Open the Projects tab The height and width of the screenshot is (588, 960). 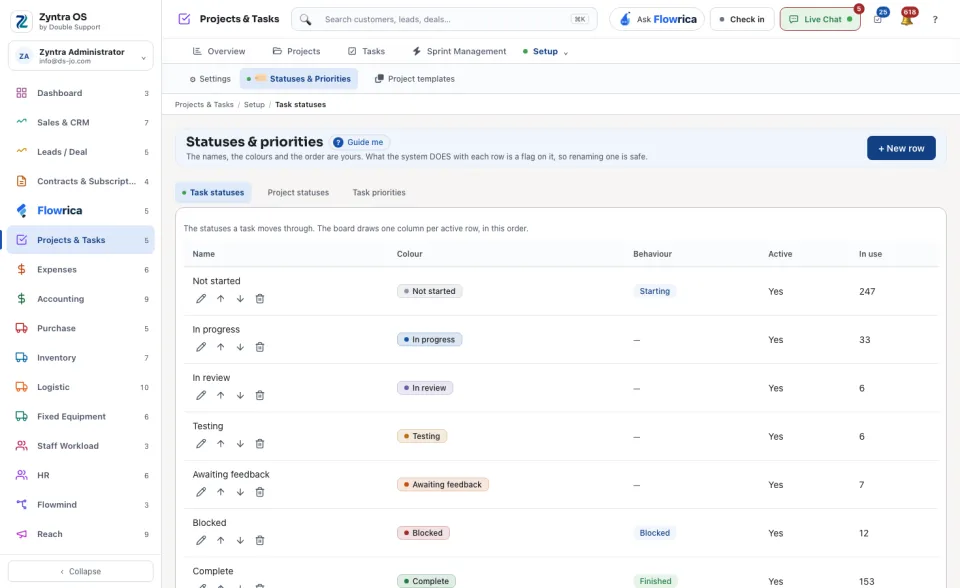pos(296,51)
